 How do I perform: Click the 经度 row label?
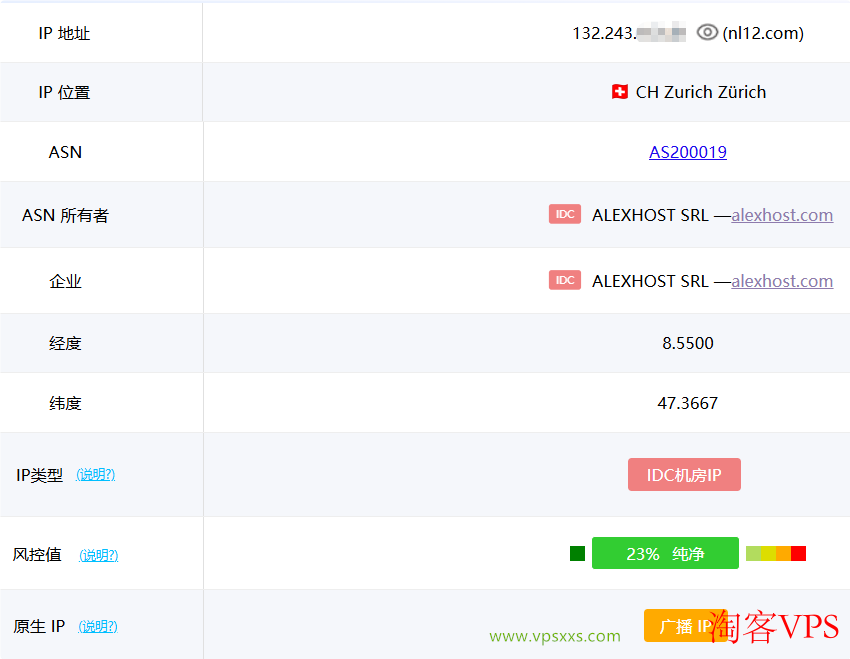(x=65, y=344)
